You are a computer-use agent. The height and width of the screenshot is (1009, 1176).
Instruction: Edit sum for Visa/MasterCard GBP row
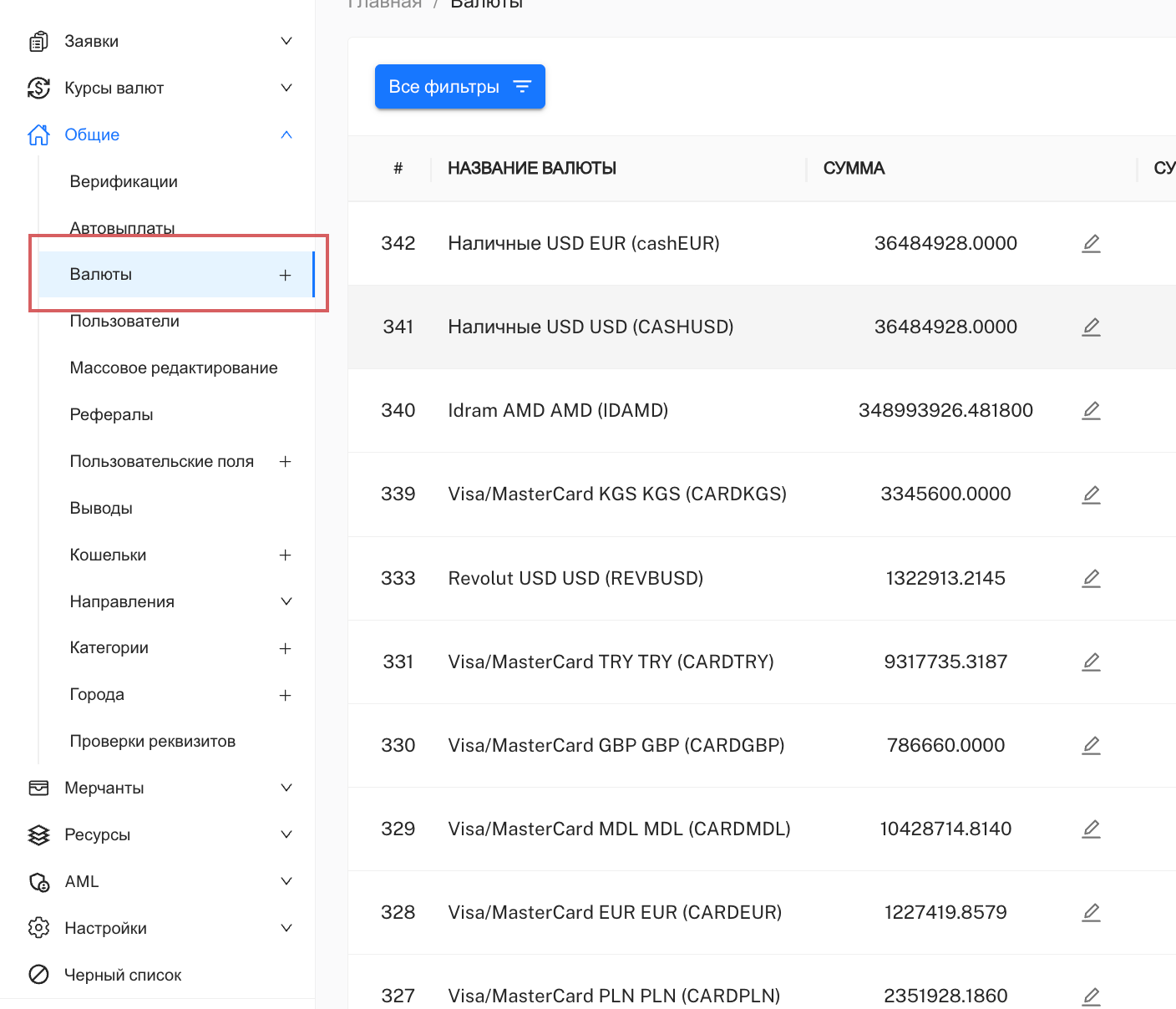tap(1091, 745)
